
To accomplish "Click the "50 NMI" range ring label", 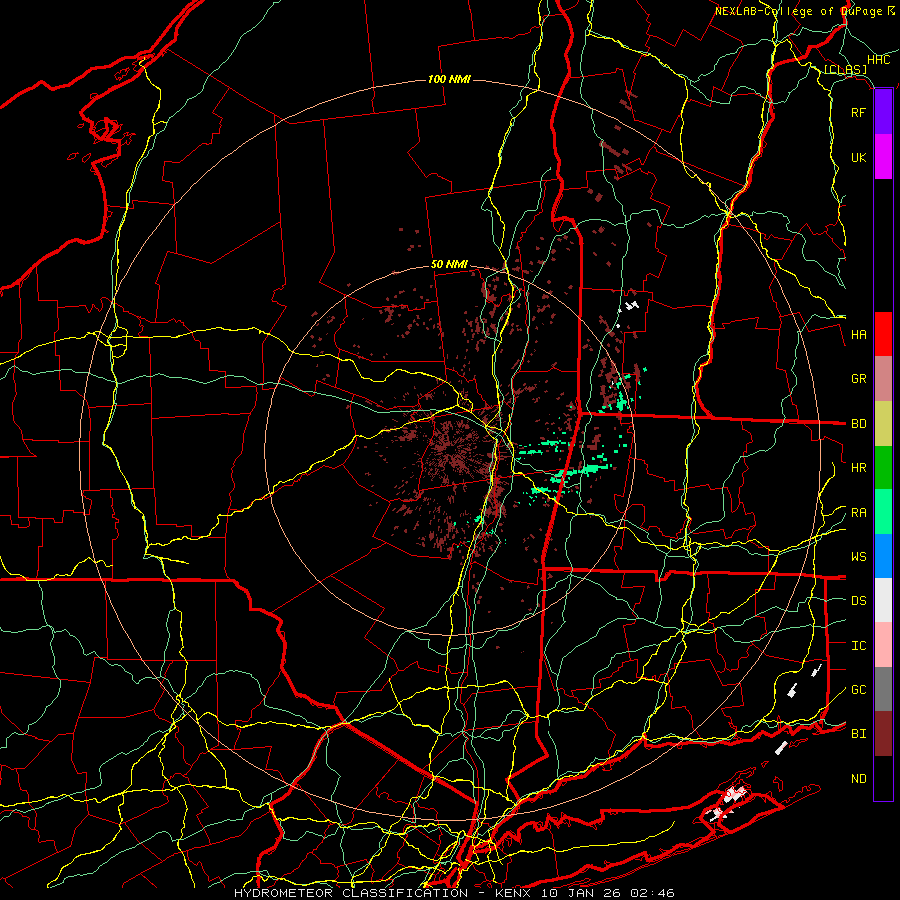I will click(449, 264).
